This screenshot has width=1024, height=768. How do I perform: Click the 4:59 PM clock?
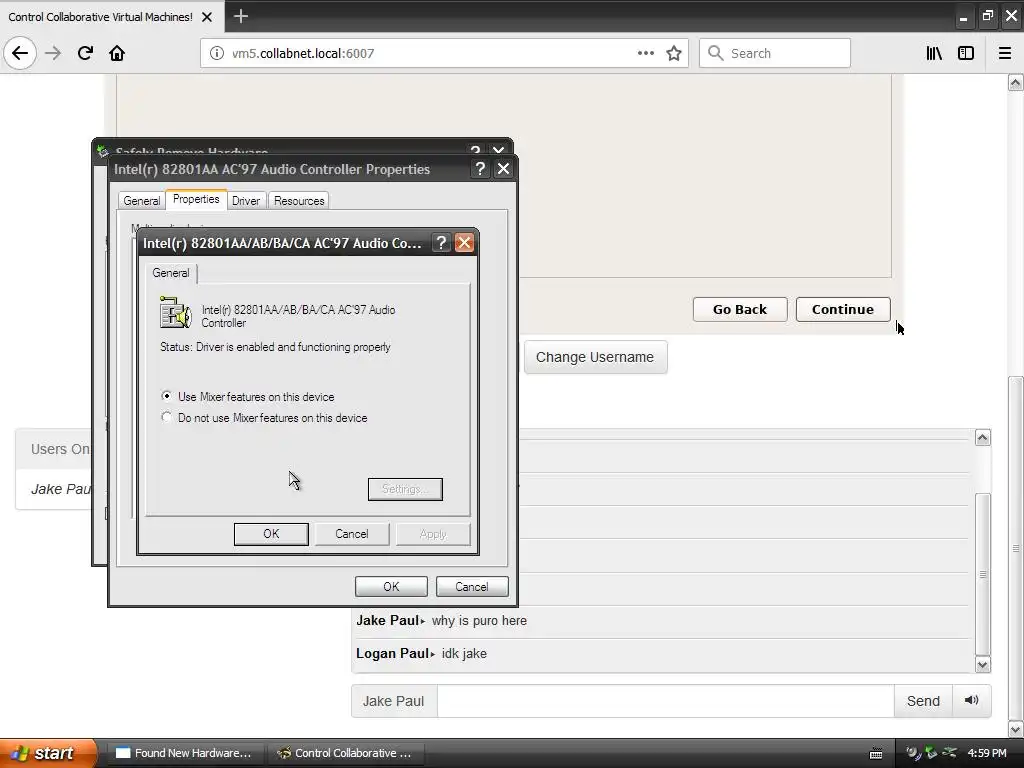(x=987, y=753)
